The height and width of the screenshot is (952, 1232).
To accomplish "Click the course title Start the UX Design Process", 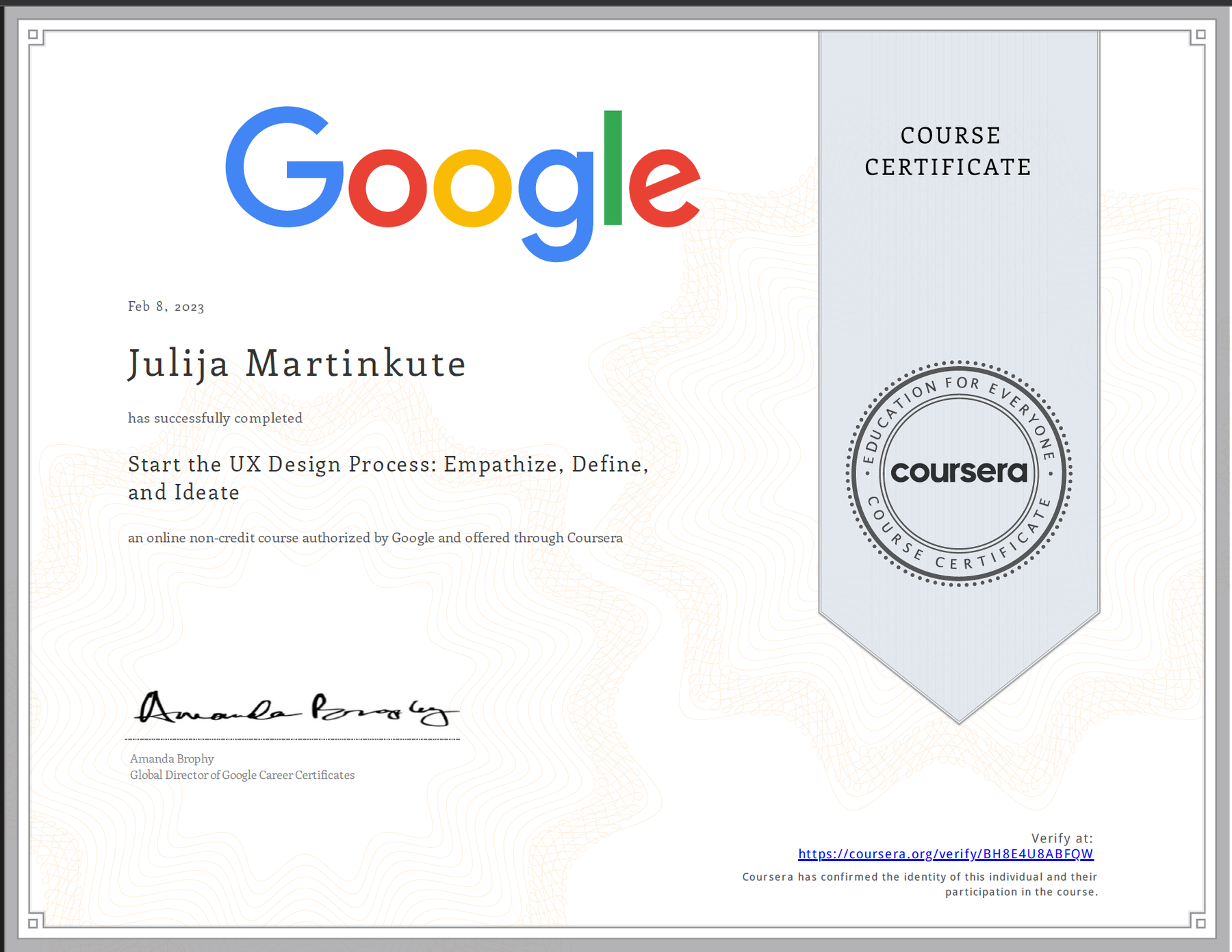I will [388, 478].
